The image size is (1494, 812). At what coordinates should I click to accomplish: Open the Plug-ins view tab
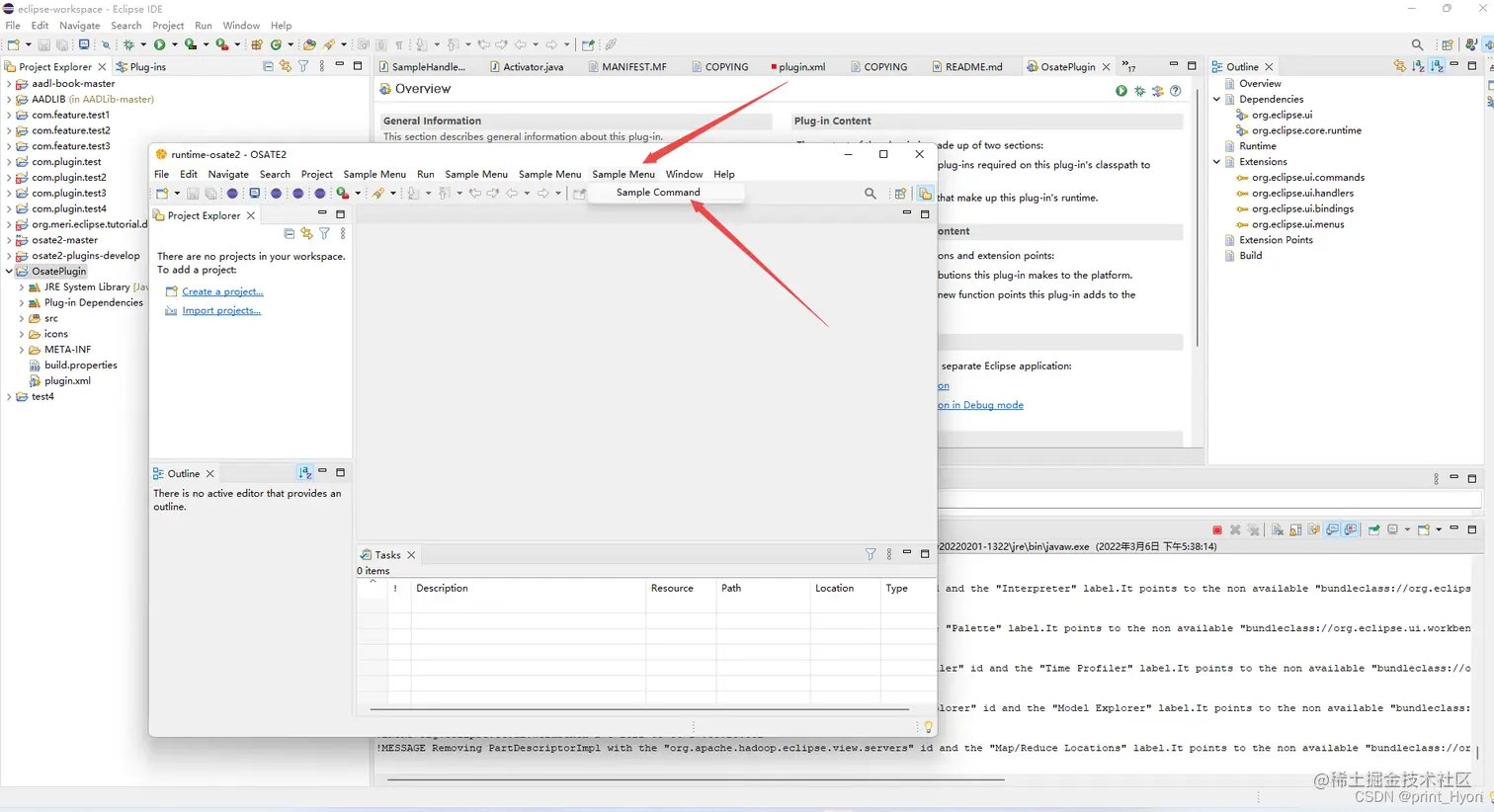click(141, 67)
